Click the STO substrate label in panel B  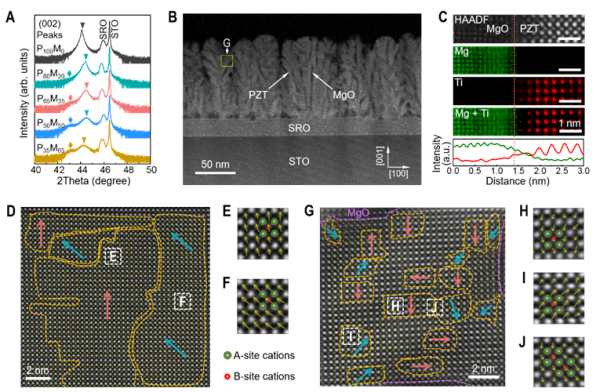[x=299, y=161]
